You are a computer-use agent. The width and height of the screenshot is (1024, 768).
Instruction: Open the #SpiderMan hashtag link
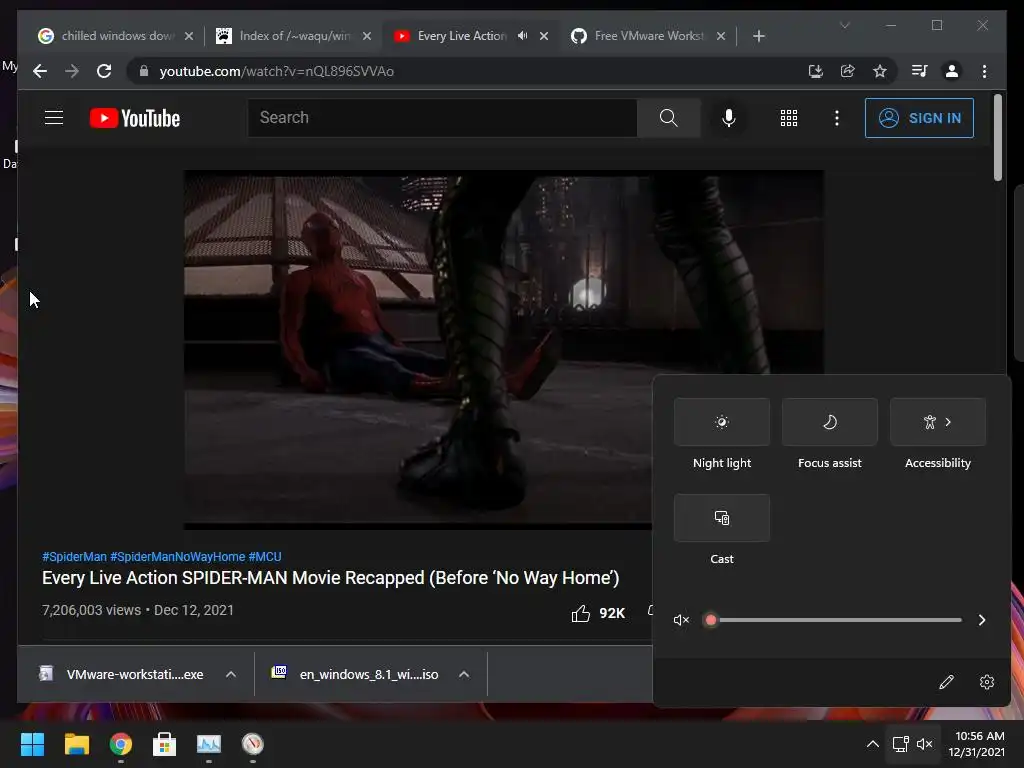[x=74, y=556]
